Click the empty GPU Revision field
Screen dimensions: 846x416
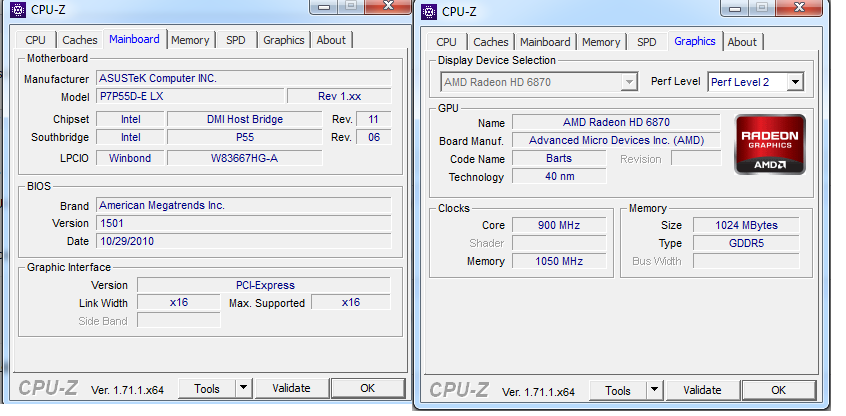pyautogui.click(x=696, y=159)
